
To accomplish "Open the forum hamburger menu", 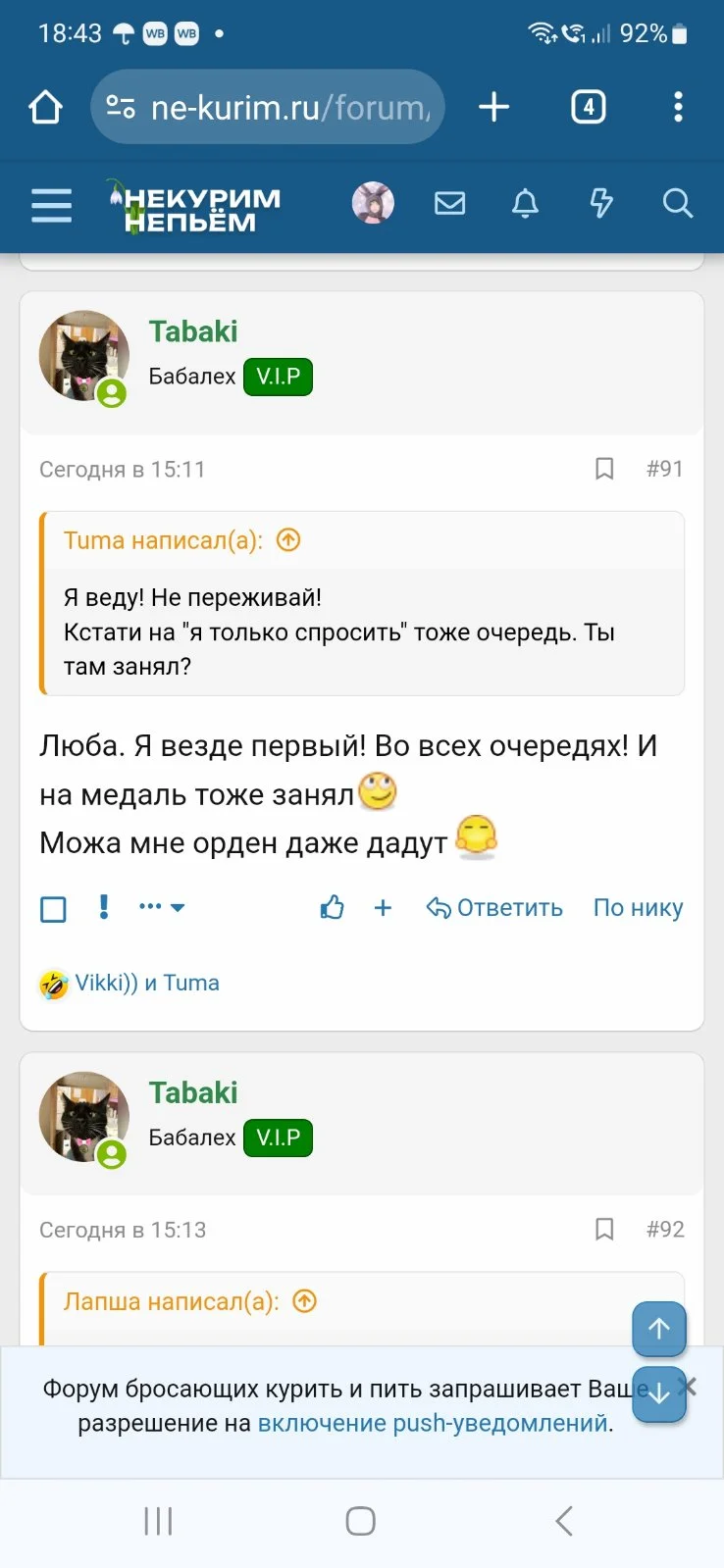I will (51, 205).
